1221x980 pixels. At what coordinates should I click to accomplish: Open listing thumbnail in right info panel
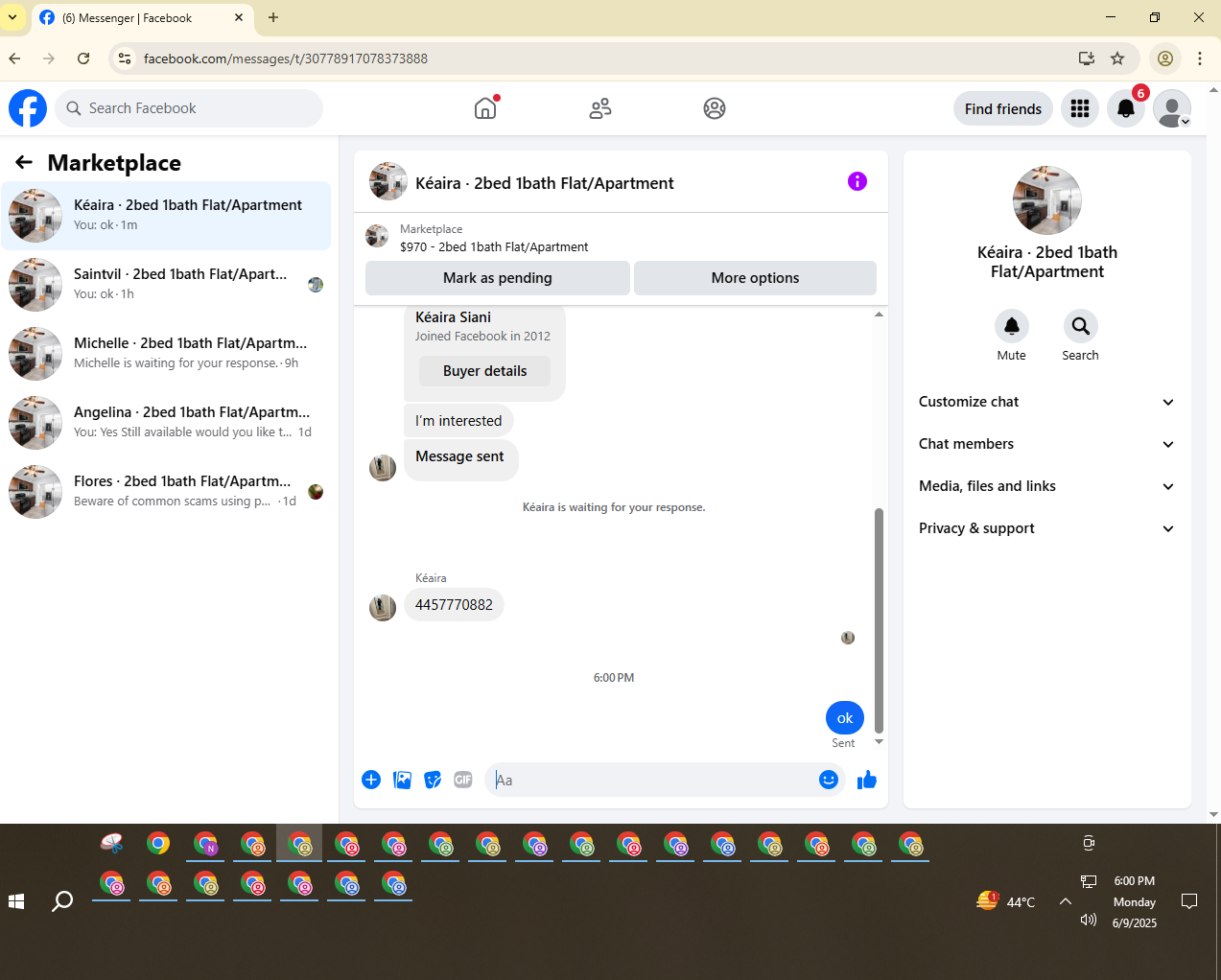pyautogui.click(x=1047, y=200)
